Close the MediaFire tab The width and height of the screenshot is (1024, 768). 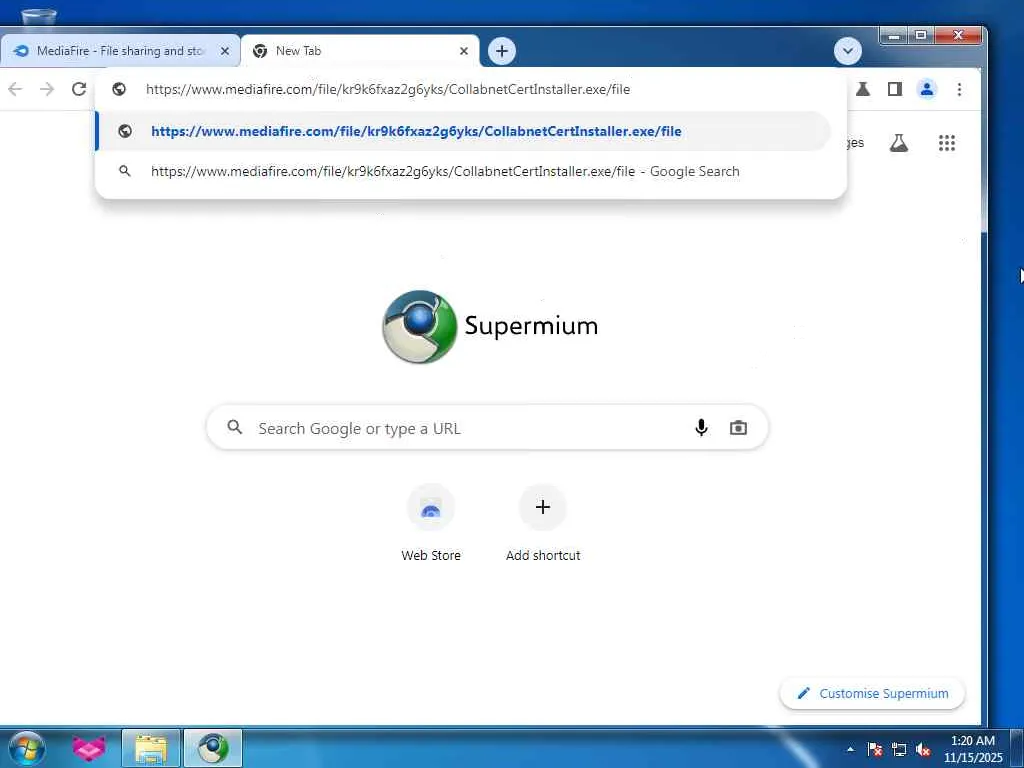point(225,51)
